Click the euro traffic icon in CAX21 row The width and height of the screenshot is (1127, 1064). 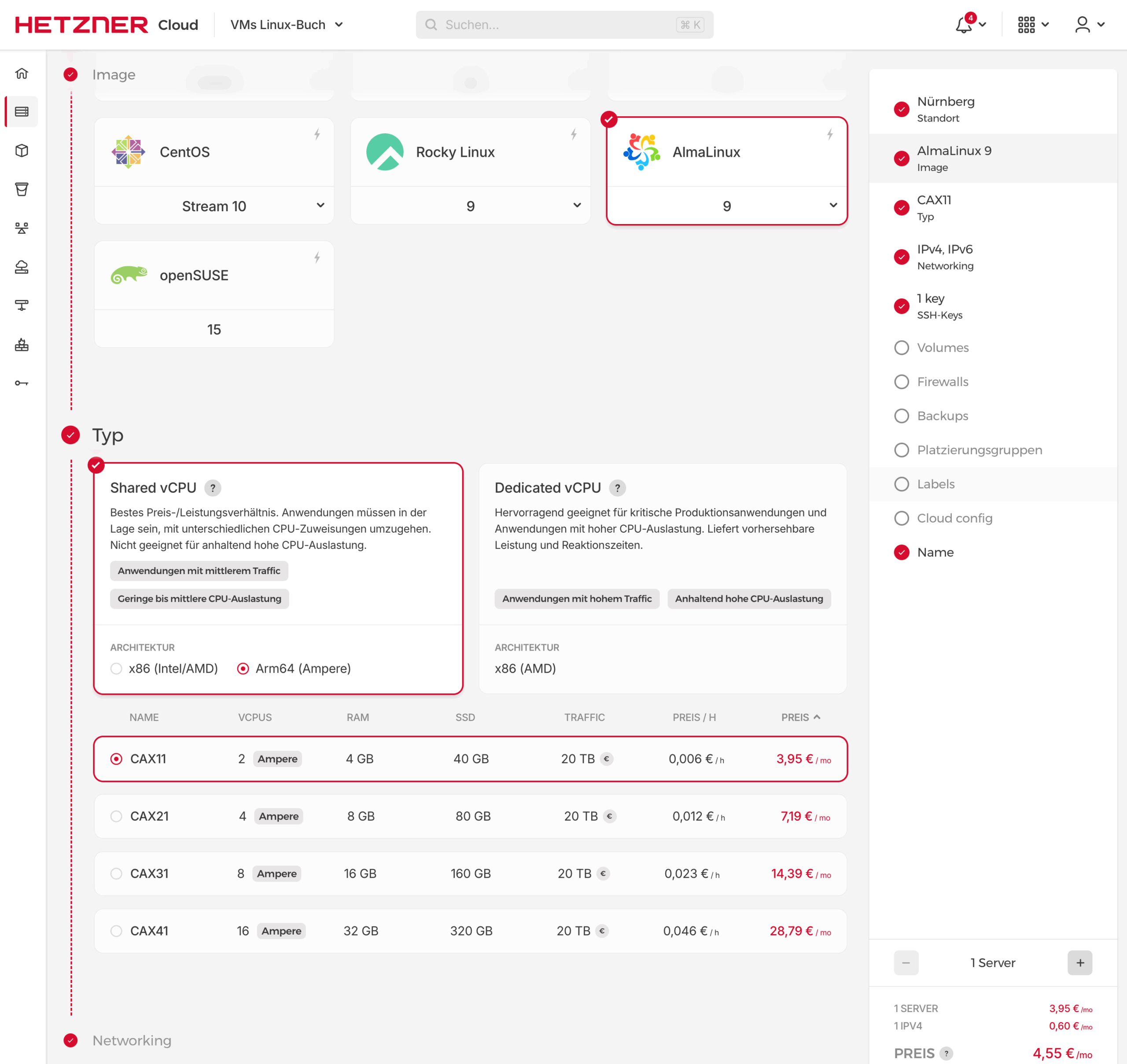pyautogui.click(x=609, y=816)
